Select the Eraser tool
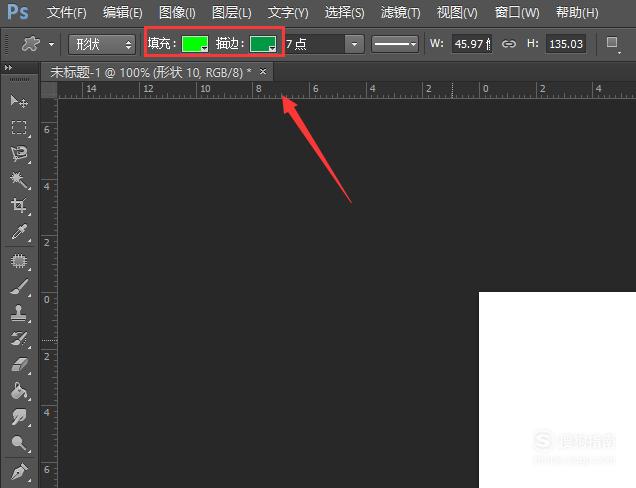The image size is (636, 488). click(x=19, y=365)
